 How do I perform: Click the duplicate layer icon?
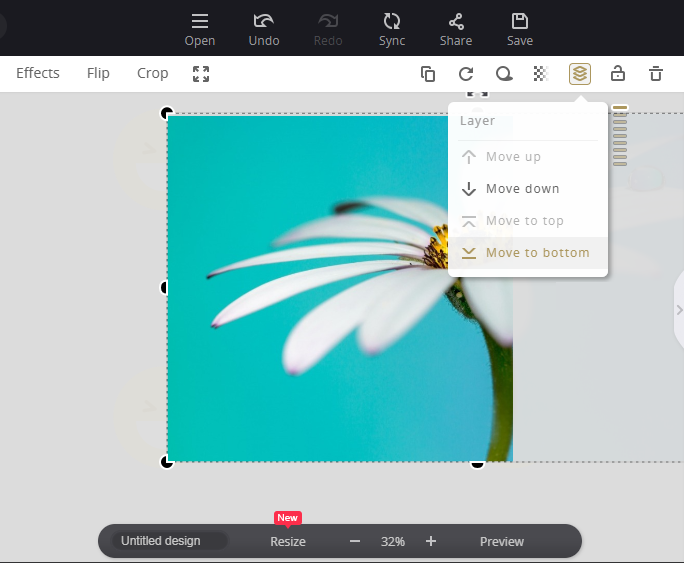point(428,73)
